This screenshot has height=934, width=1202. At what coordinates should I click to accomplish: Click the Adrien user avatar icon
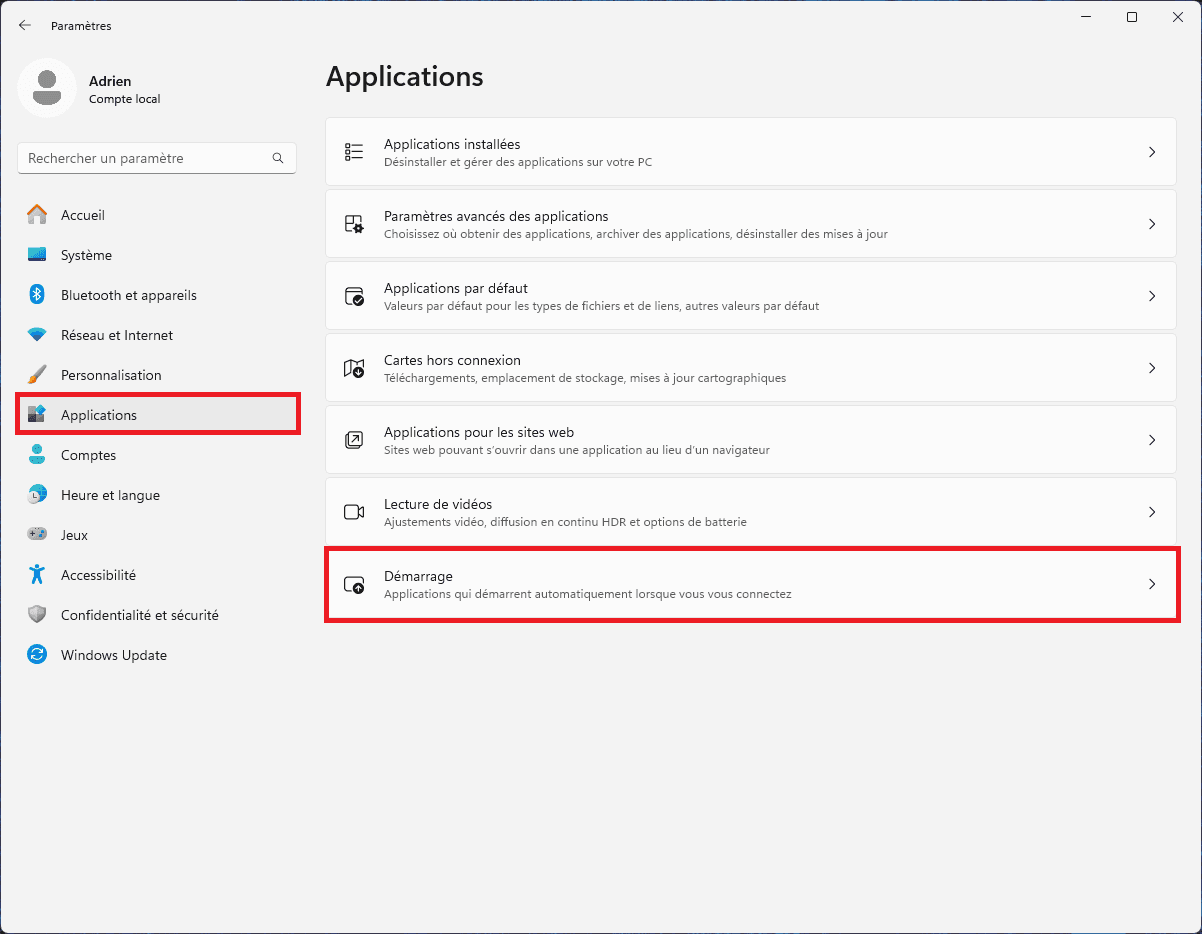[47, 87]
